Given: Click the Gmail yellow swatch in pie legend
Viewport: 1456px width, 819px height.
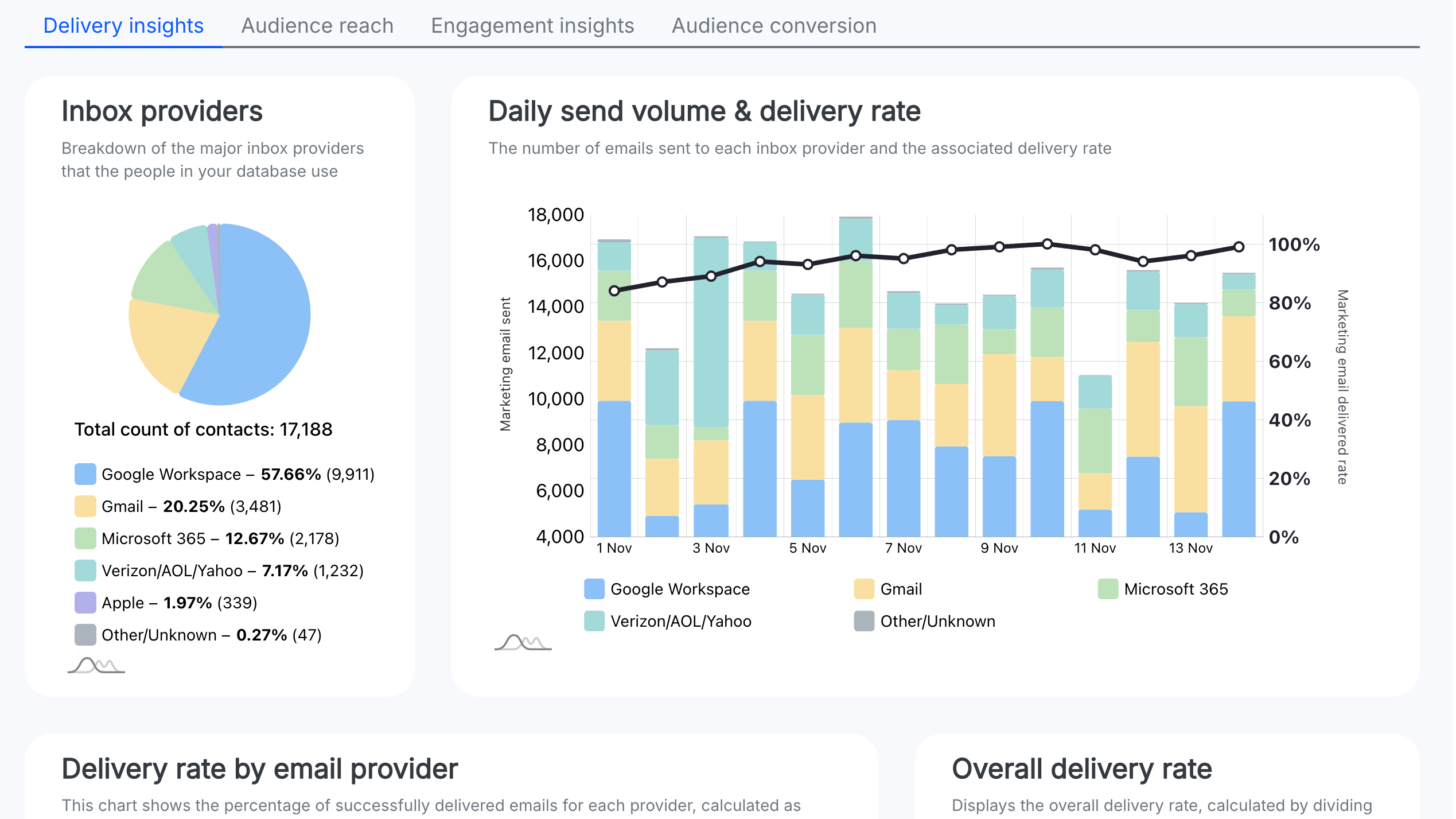Looking at the screenshot, I should tap(85, 506).
